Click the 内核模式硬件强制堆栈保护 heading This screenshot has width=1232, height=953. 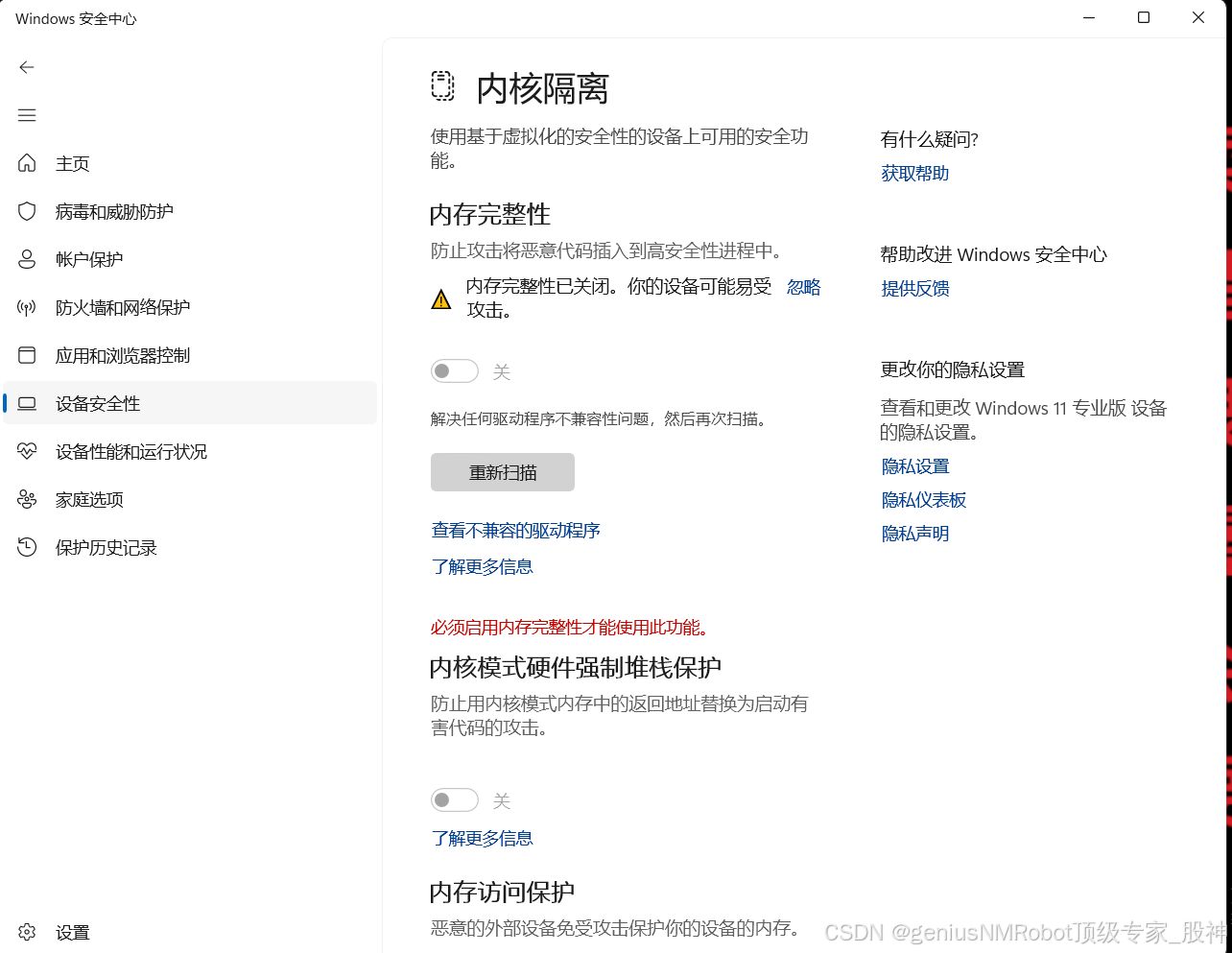(576, 667)
